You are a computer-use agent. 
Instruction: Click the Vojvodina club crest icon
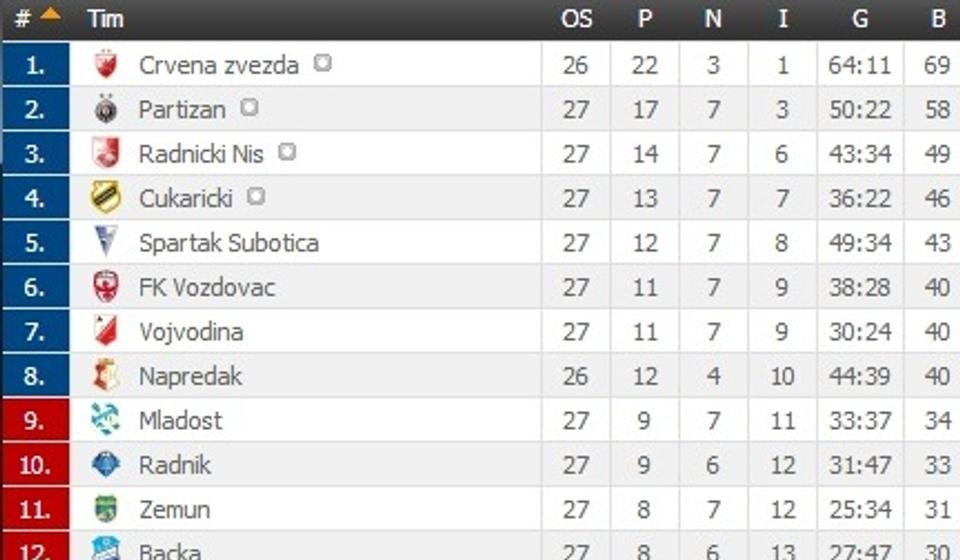tap(105, 331)
